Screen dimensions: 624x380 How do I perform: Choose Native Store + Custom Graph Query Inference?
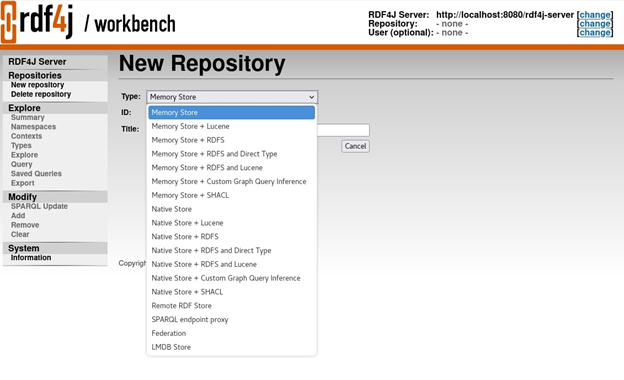[x=232, y=278]
